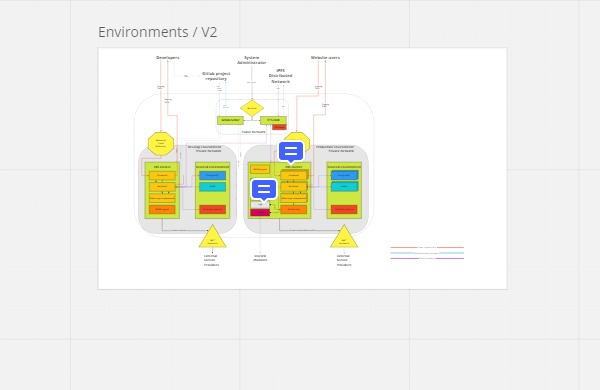Click the purple legend line
Screen dimensions: 600x390
(x=427, y=258)
